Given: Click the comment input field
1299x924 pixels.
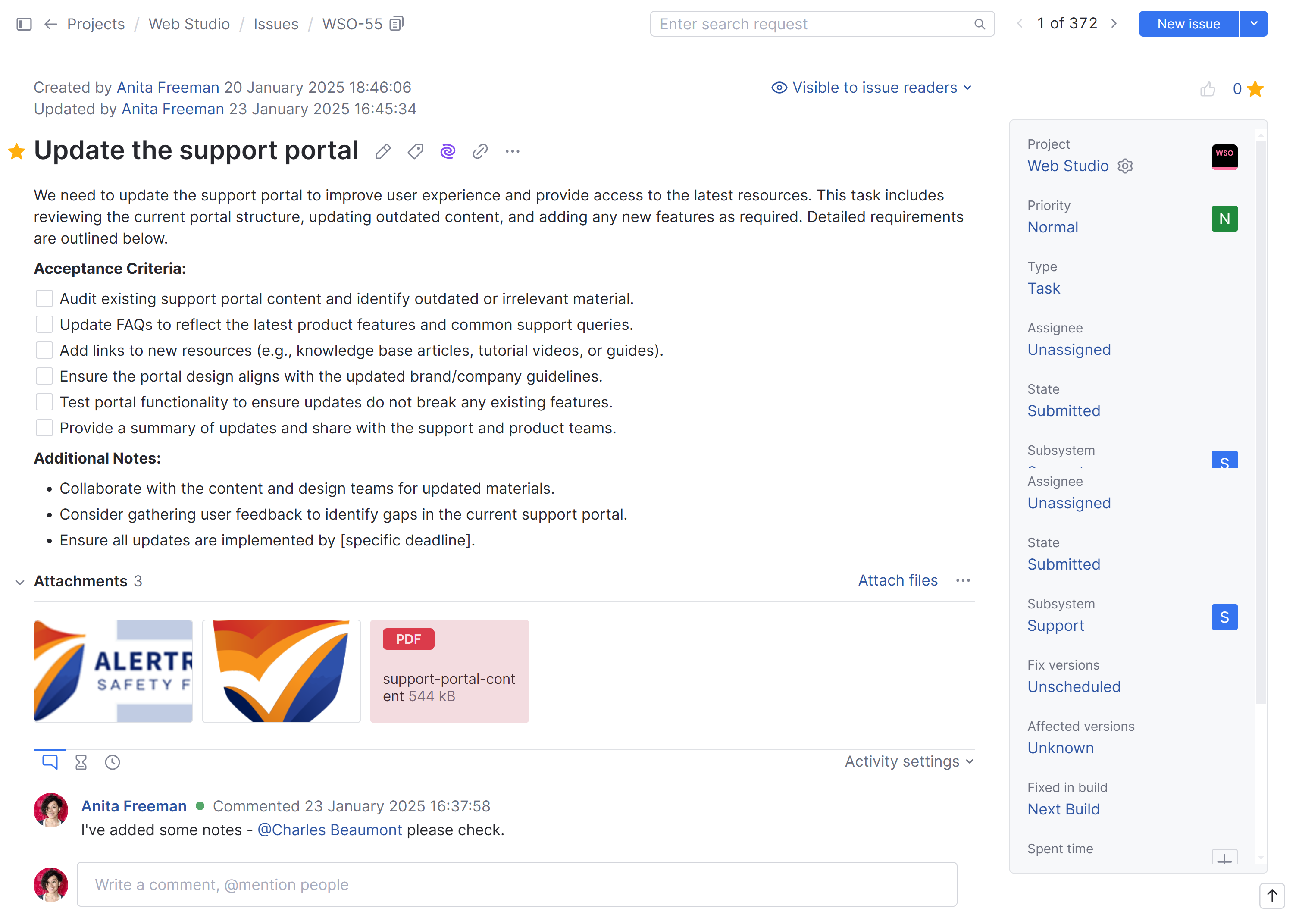Looking at the screenshot, I should coord(516,884).
